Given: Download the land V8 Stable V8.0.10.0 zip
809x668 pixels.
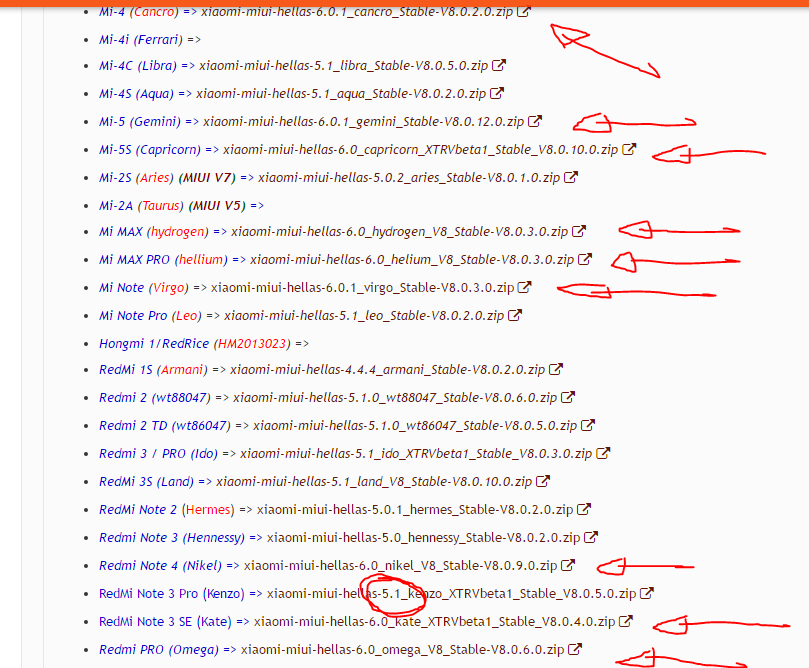Looking at the screenshot, I should point(374,481).
